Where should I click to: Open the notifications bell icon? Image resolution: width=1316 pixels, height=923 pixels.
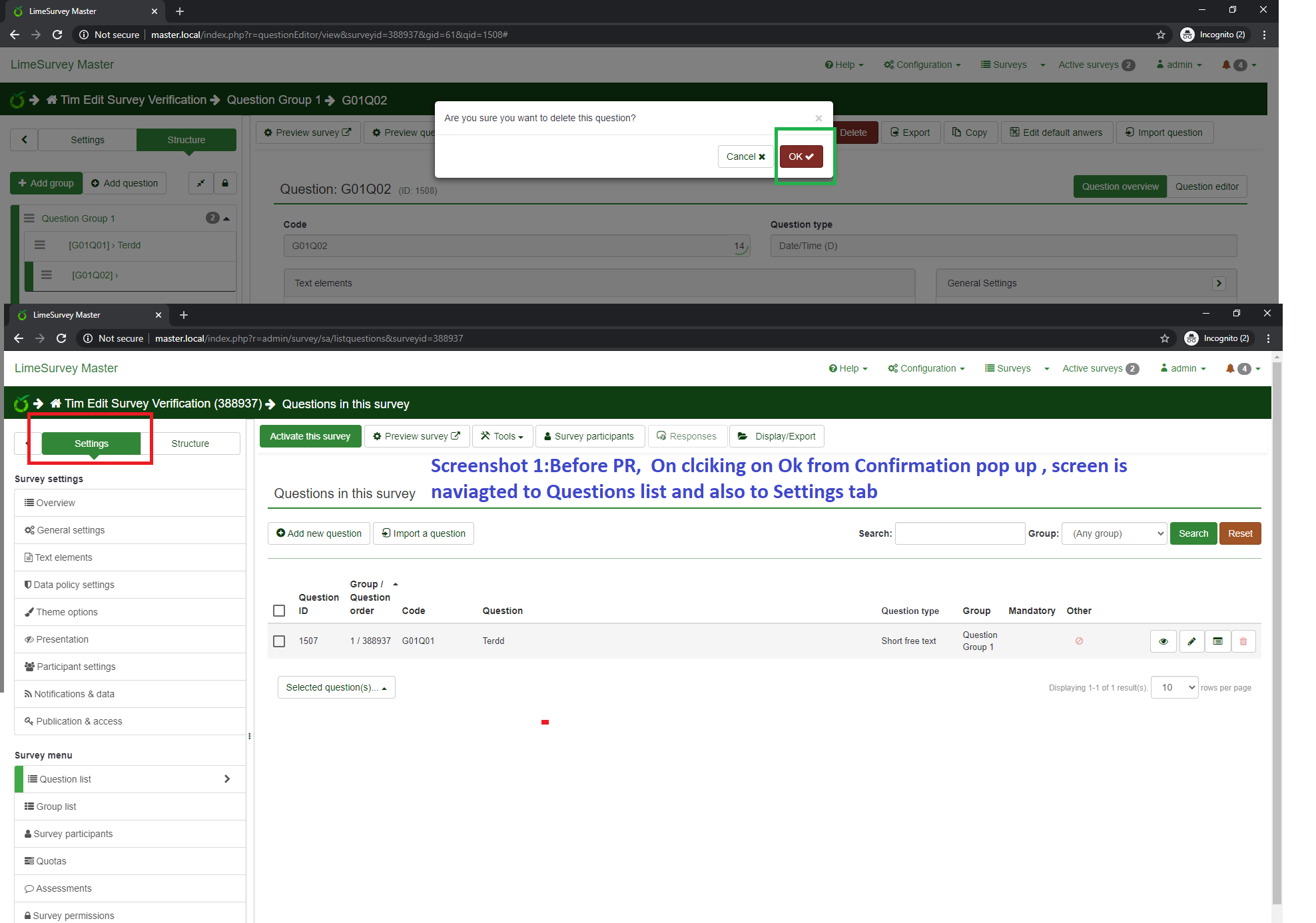[x=1230, y=368]
